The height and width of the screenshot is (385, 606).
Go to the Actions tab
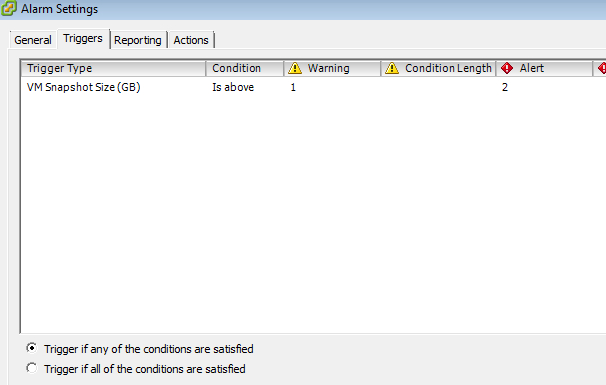191,40
